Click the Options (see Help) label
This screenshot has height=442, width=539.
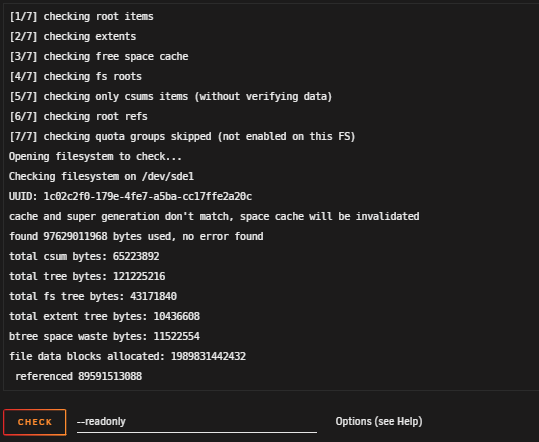click(379, 421)
